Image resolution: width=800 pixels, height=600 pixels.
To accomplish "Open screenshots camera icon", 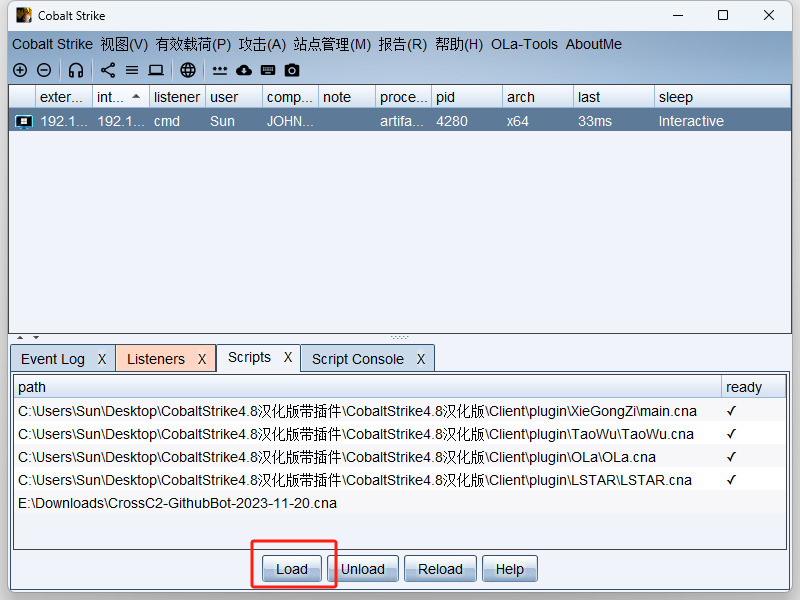I will tap(292, 70).
